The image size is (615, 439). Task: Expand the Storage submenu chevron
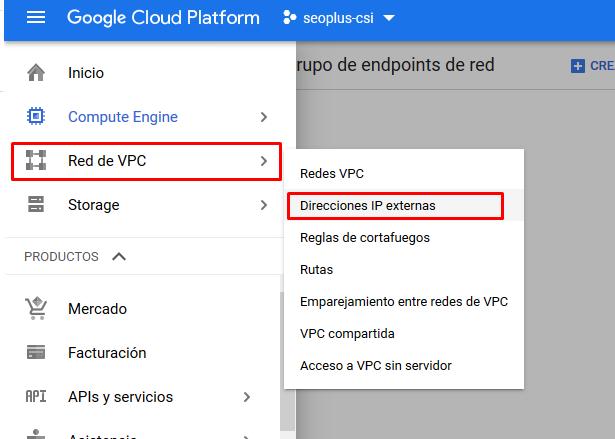(263, 205)
